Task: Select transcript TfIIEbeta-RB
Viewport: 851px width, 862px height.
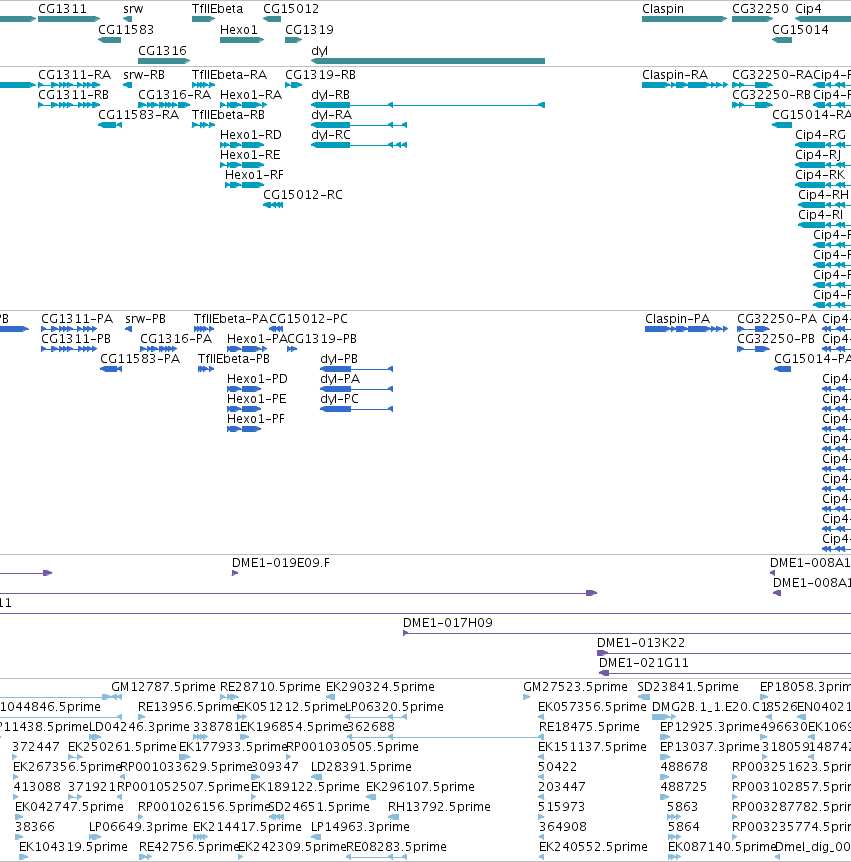Action: point(228,115)
